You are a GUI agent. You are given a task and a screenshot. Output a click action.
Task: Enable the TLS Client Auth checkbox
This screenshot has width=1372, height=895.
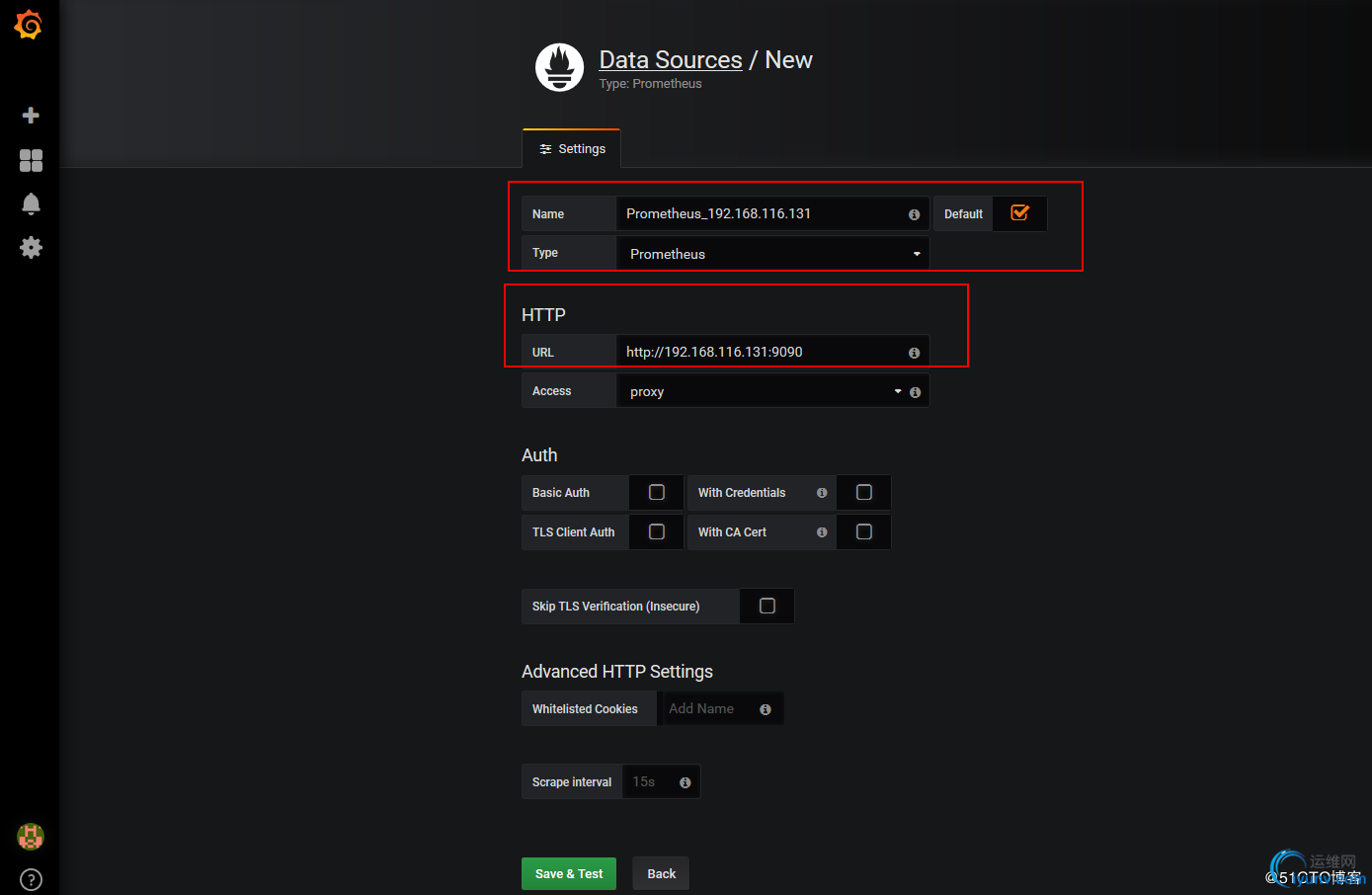[657, 531]
